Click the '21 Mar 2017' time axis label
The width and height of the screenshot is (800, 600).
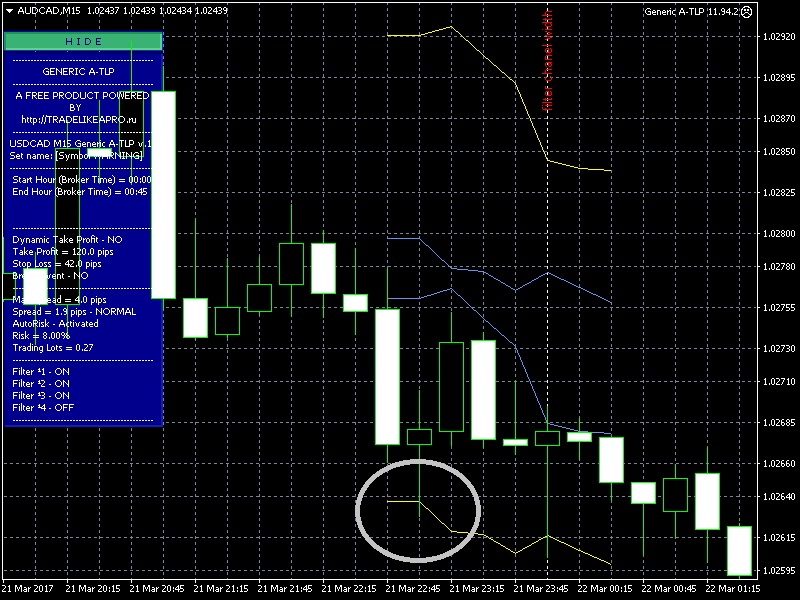pyautogui.click(x=28, y=588)
